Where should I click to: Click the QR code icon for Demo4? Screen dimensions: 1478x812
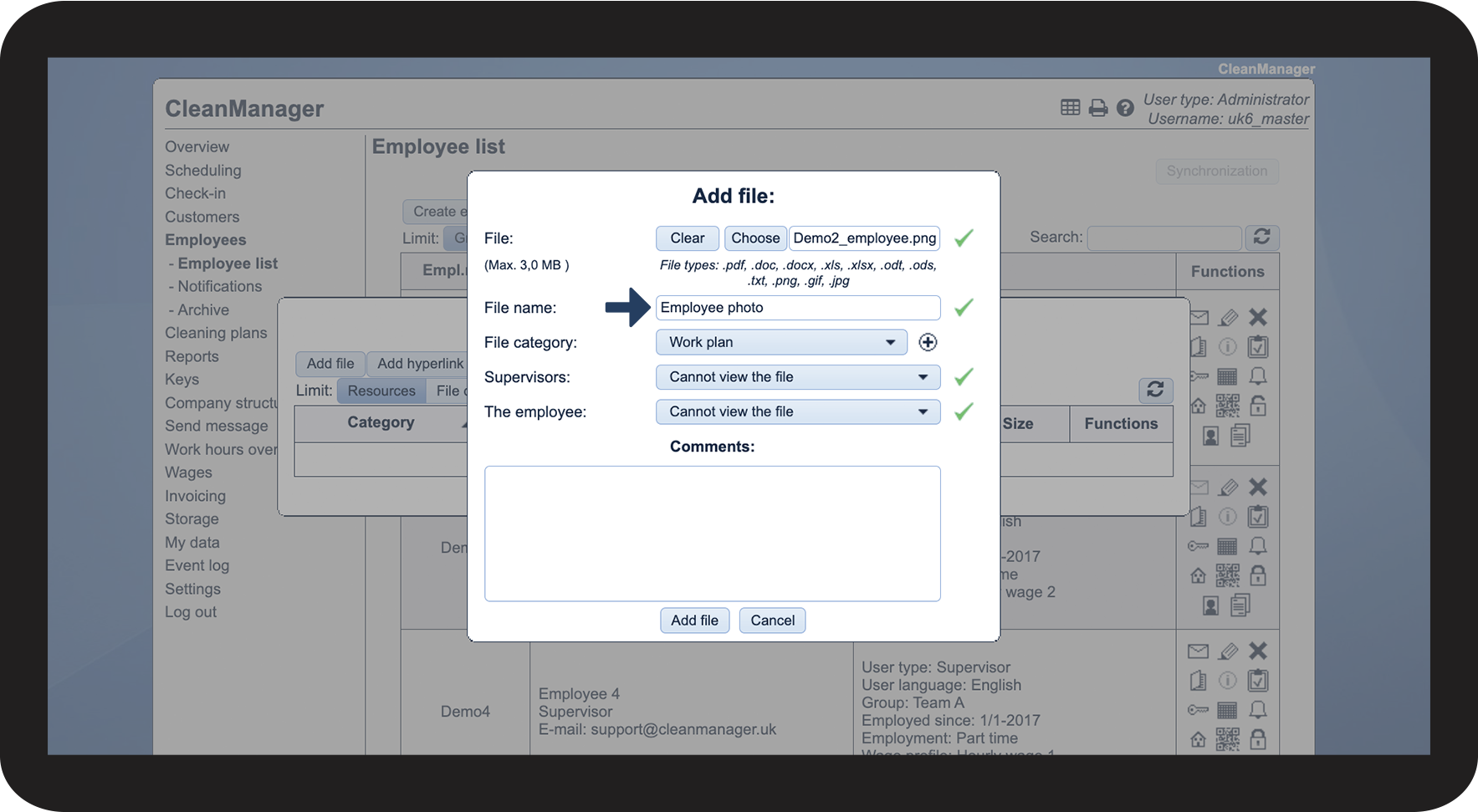1227,739
